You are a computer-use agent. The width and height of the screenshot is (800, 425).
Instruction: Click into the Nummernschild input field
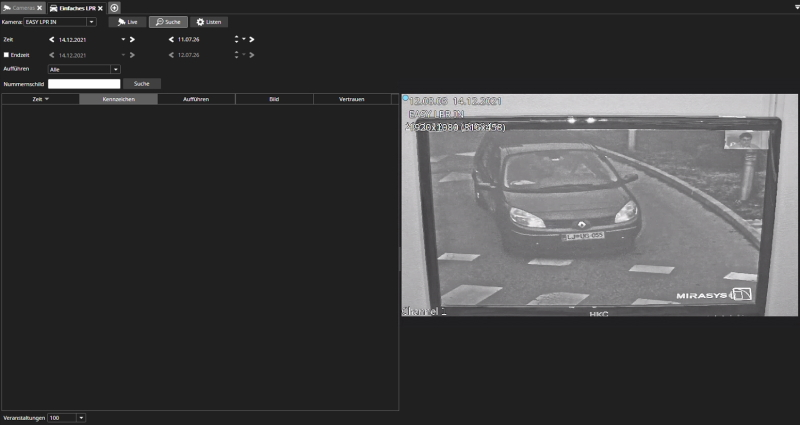[x=84, y=84]
